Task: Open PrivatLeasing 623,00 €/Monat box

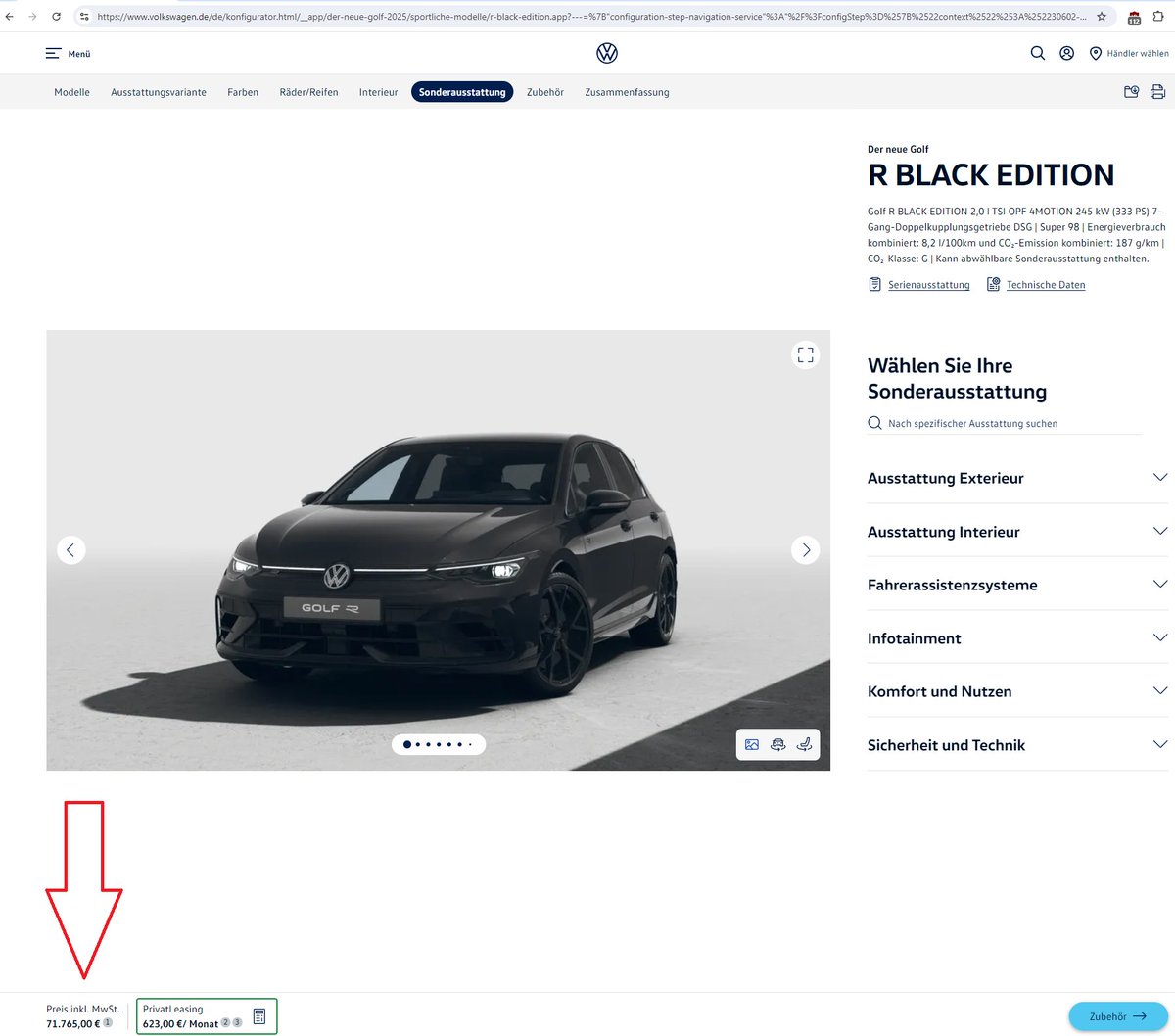Action: click(x=207, y=1016)
